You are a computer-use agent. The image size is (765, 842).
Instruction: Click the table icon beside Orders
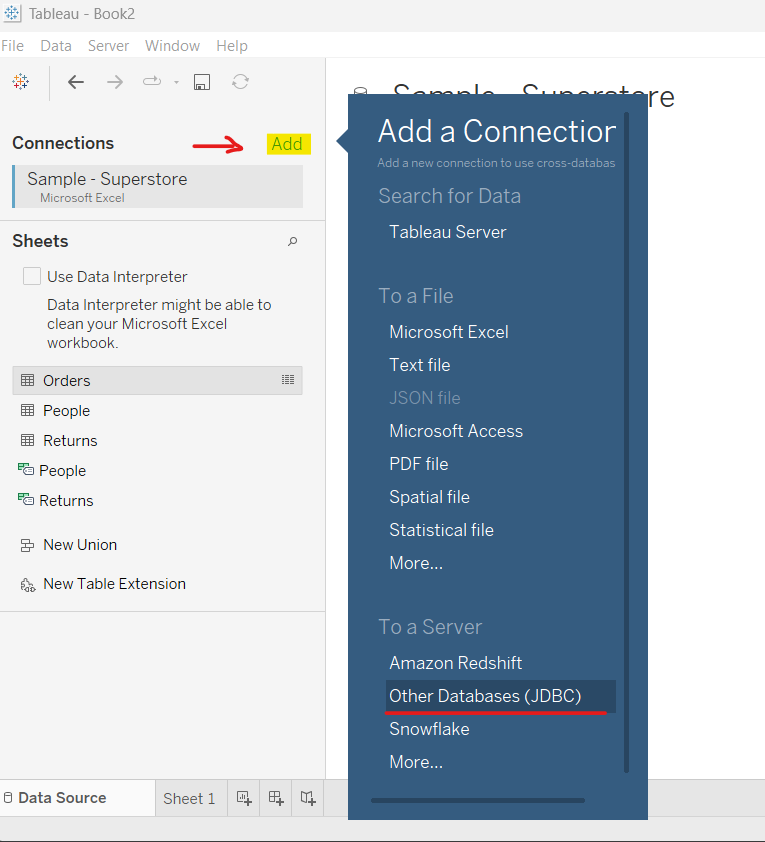[x=27, y=380]
